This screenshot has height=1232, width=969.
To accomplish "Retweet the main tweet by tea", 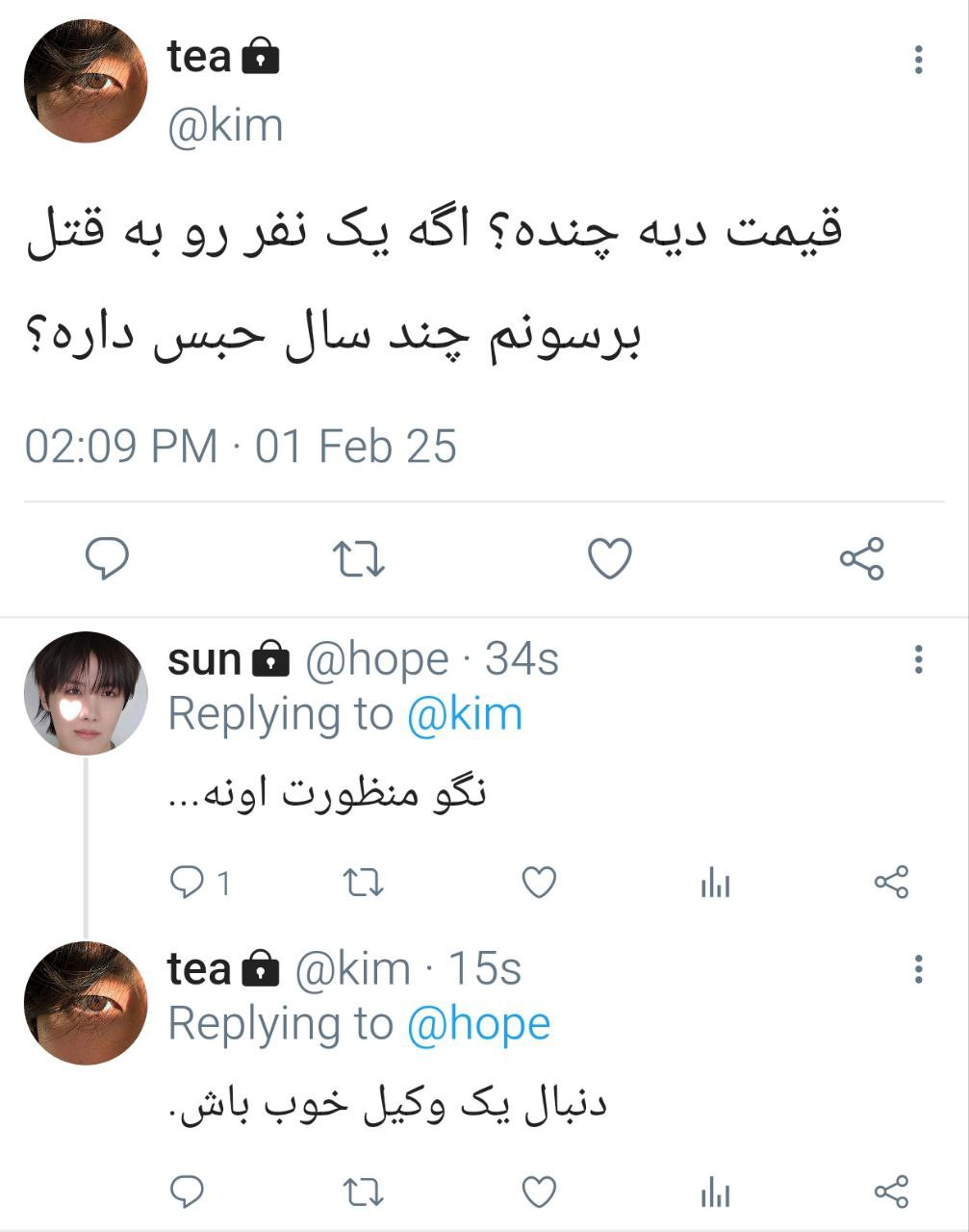I will (x=359, y=558).
